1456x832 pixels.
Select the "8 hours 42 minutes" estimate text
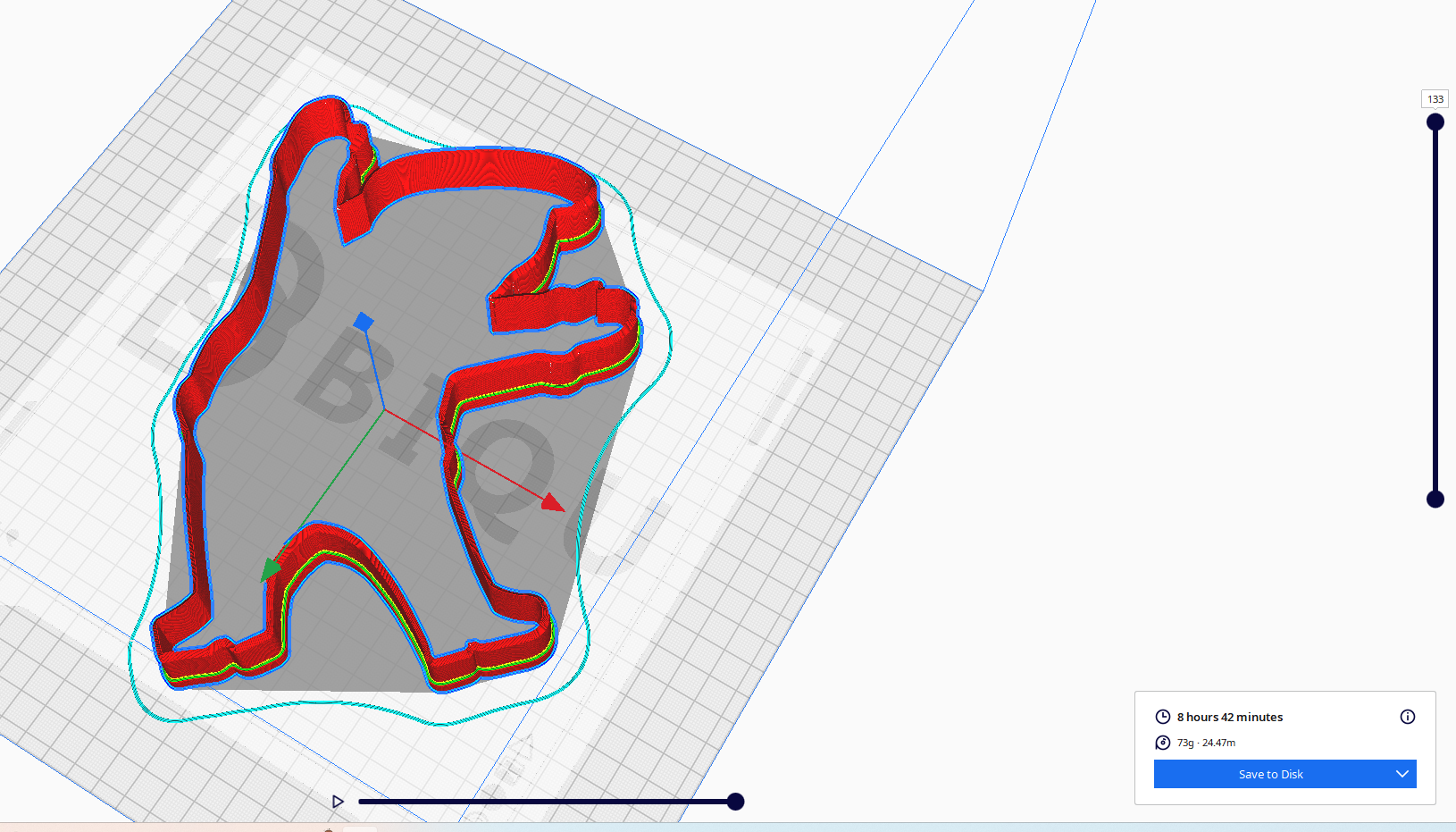pyautogui.click(x=1230, y=717)
